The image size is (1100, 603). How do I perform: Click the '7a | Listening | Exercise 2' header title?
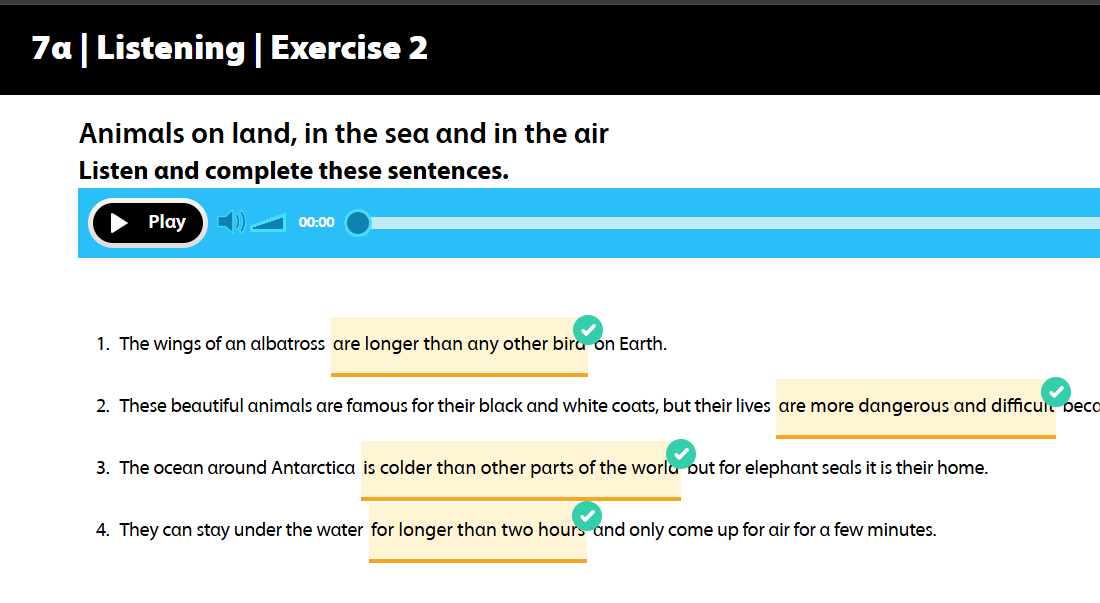[230, 48]
